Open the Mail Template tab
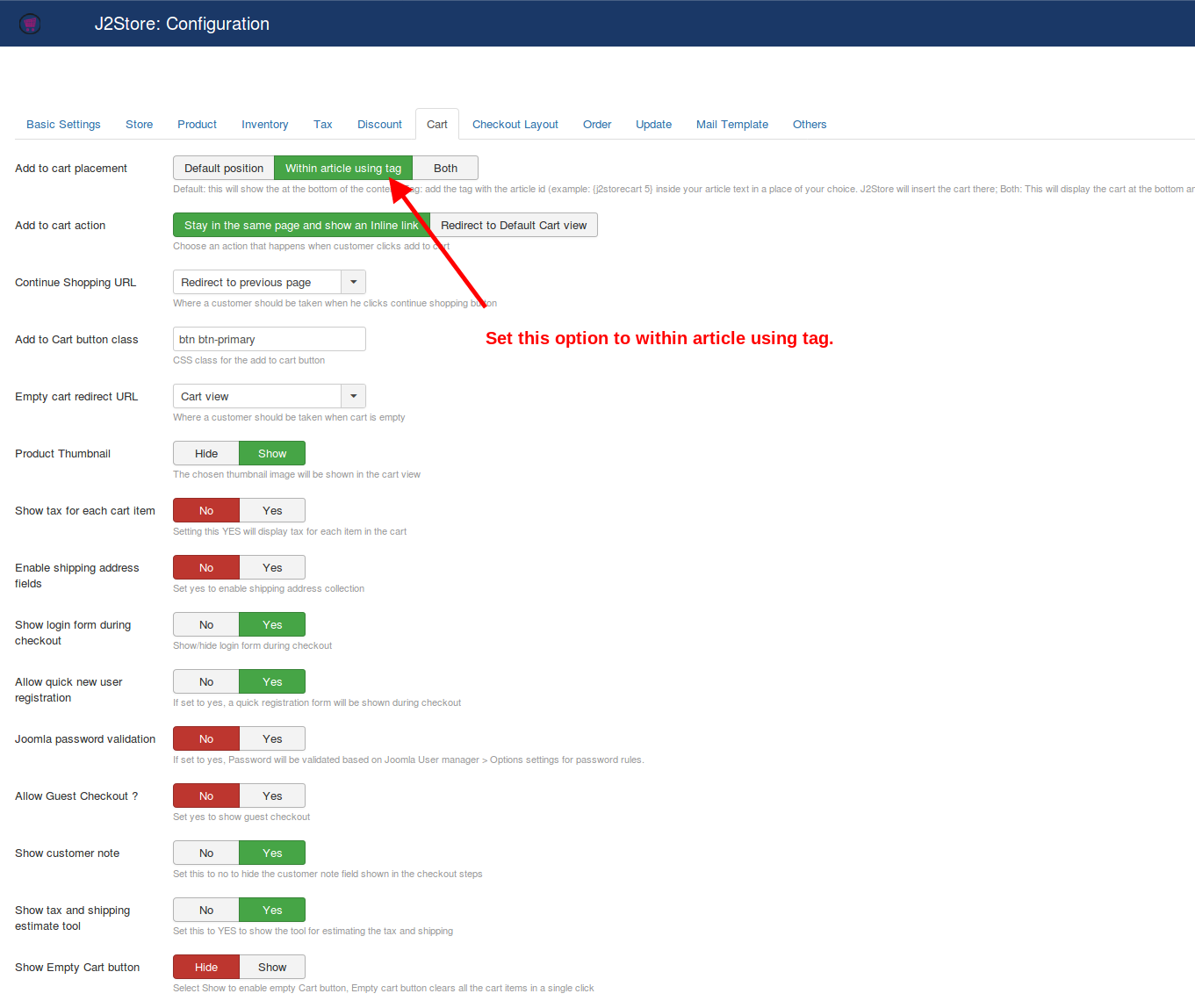1195x1008 pixels. click(731, 125)
